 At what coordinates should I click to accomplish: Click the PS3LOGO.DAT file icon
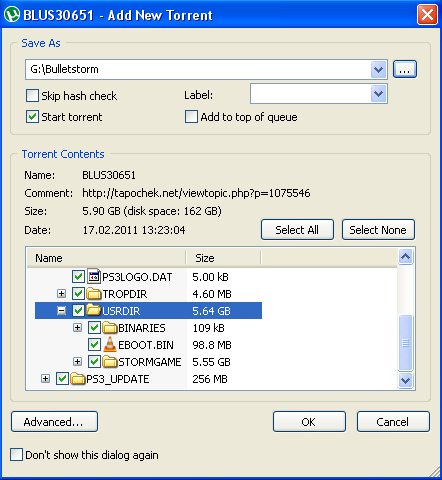pos(94,277)
